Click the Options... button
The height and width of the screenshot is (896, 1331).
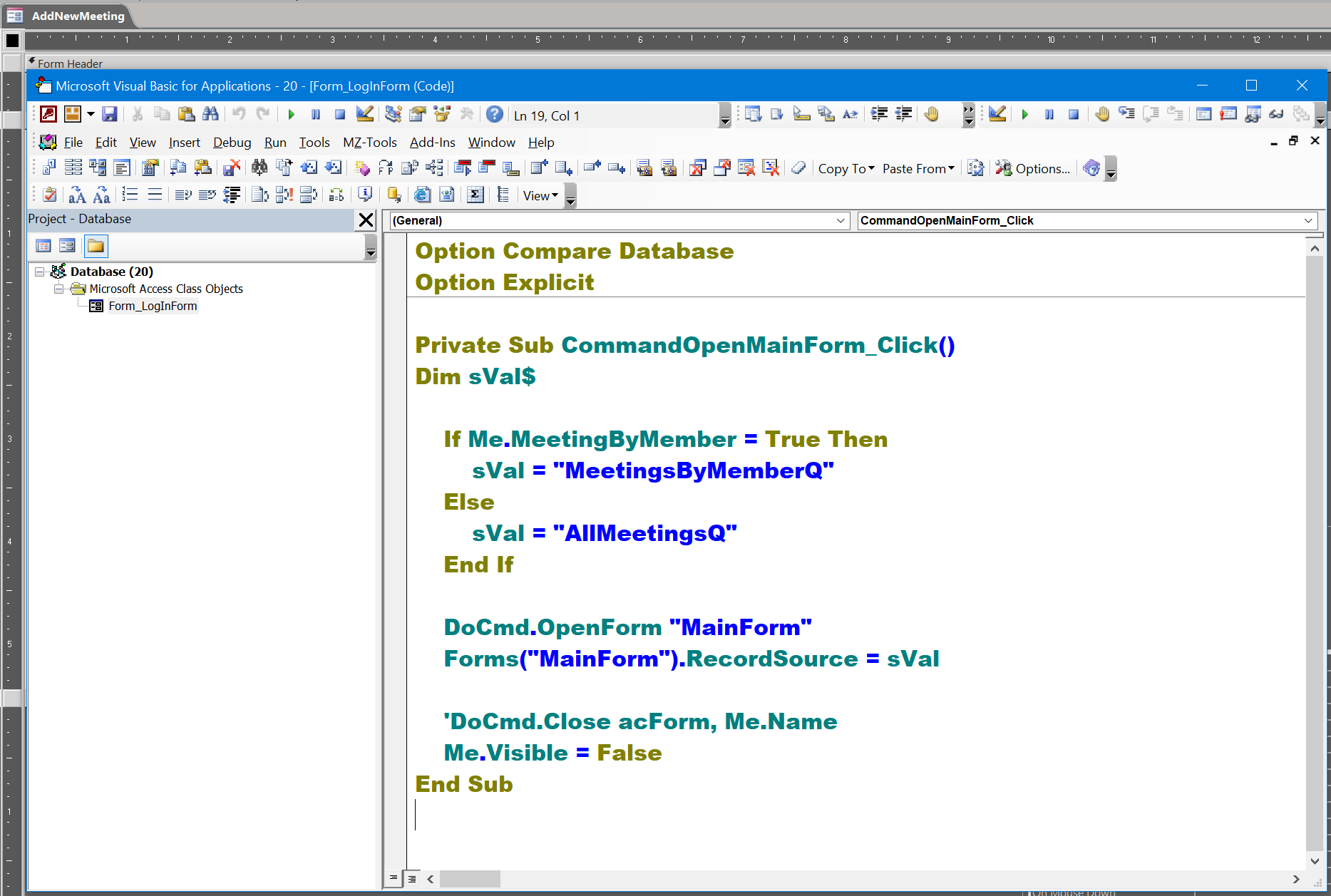point(1032,168)
